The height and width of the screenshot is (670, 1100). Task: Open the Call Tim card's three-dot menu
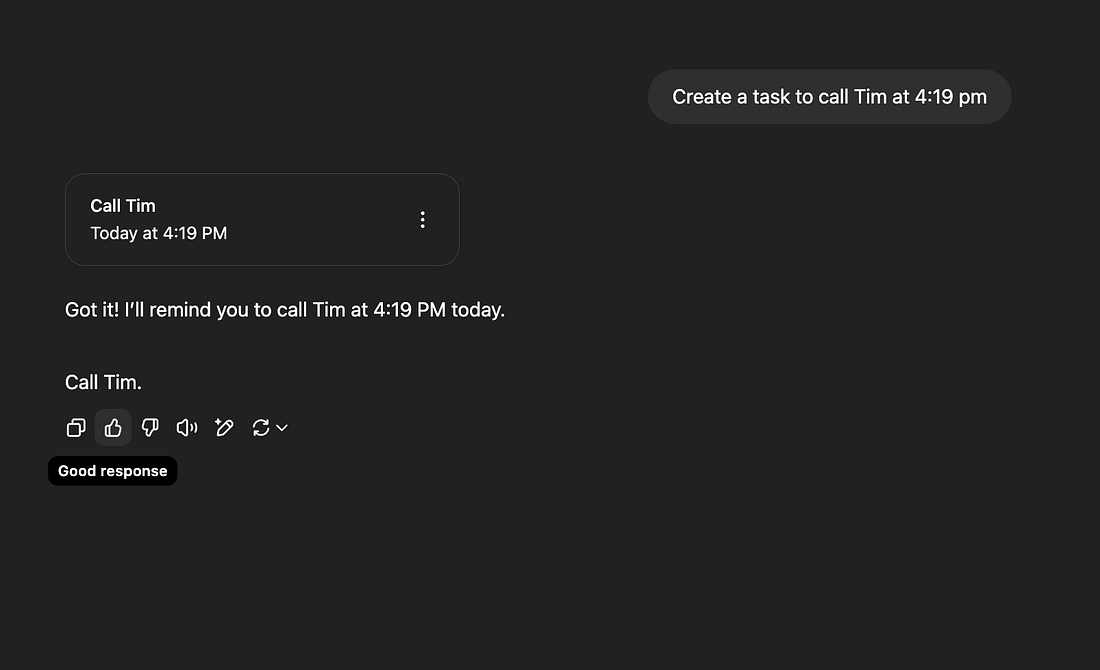tap(423, 220)
